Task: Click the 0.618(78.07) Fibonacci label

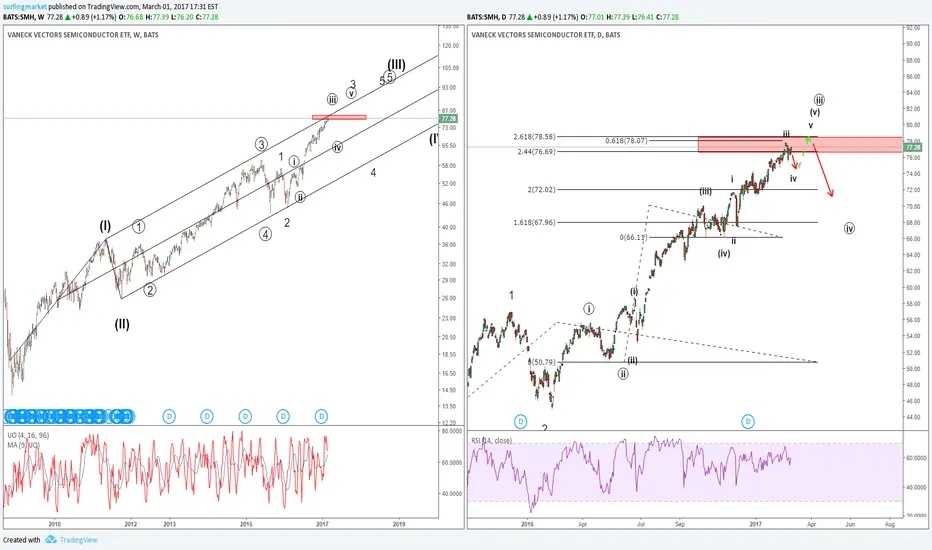Action: (x=626, y=141)
